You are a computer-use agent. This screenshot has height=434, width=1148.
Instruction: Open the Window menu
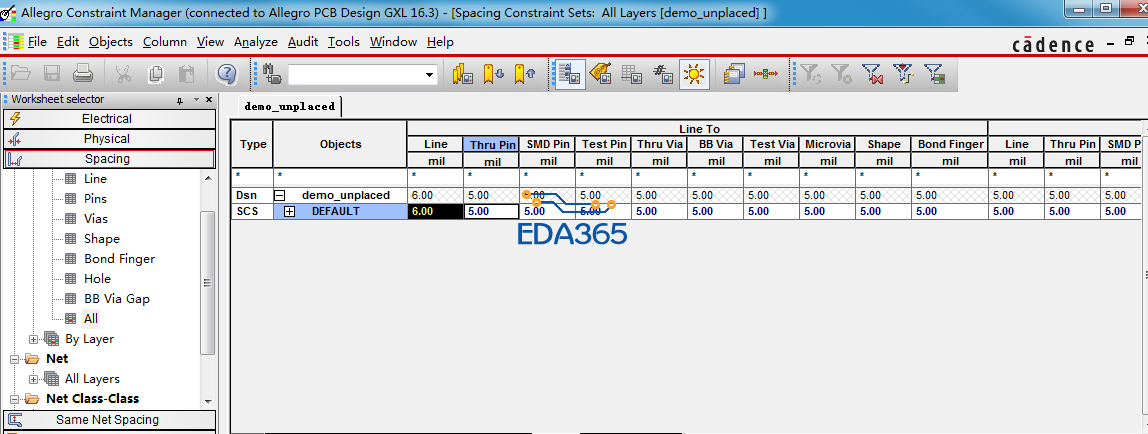(x=393, y=42)
